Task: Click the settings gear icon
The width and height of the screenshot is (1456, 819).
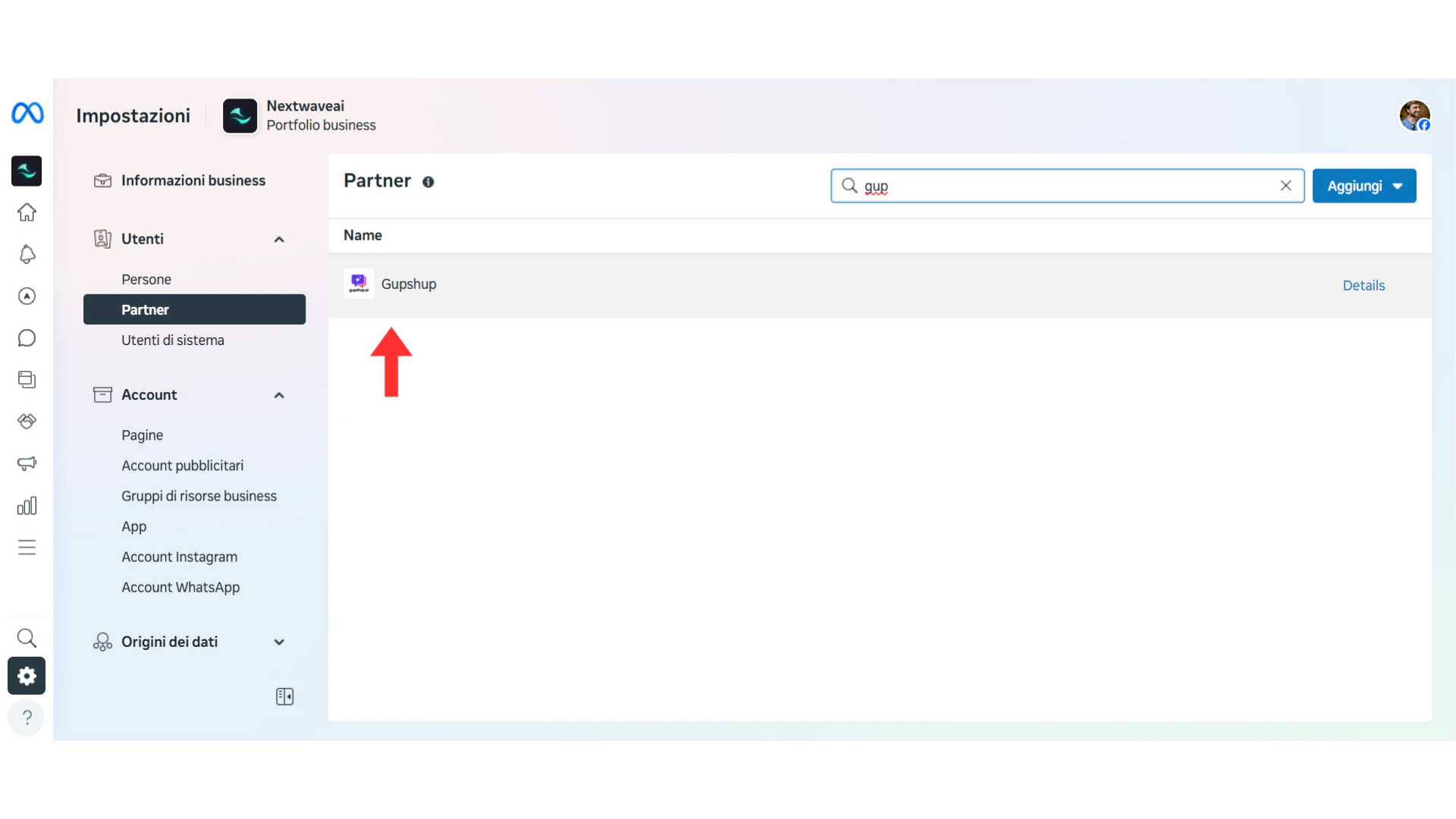Action: coord(27,676)
